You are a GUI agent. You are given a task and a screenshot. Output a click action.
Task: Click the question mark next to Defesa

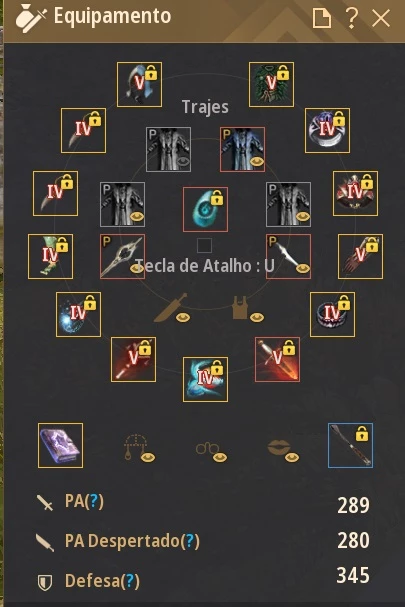(130, 581)
